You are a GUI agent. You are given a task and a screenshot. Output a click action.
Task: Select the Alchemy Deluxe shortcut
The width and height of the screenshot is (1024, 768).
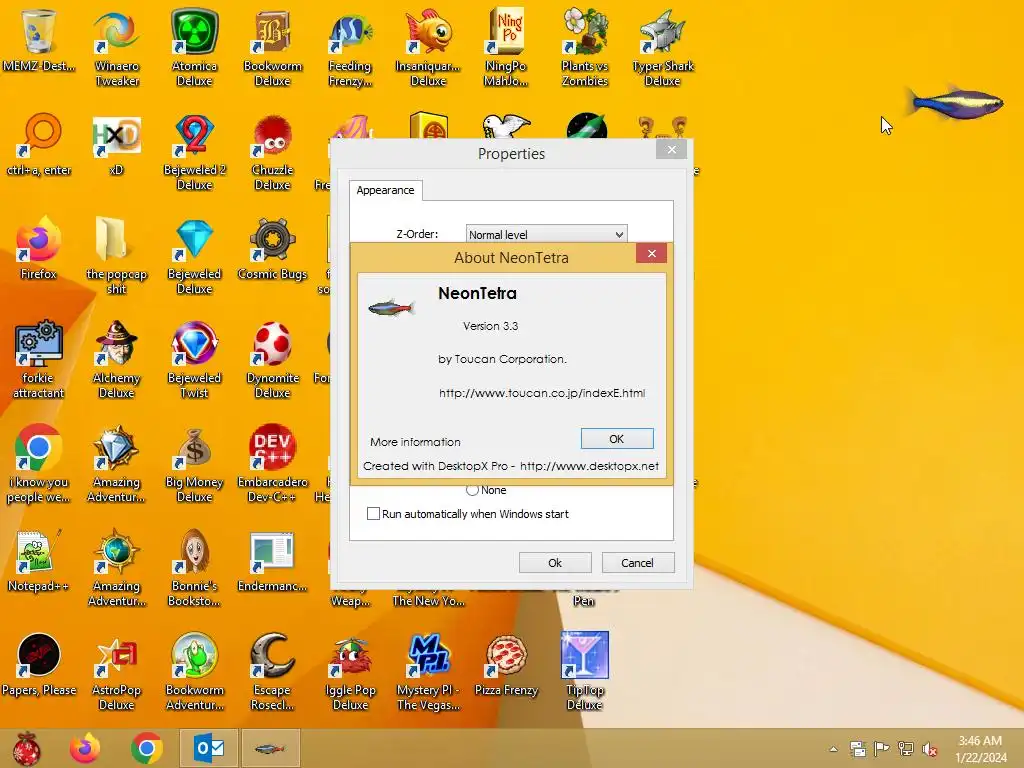(x=116, y=358)
